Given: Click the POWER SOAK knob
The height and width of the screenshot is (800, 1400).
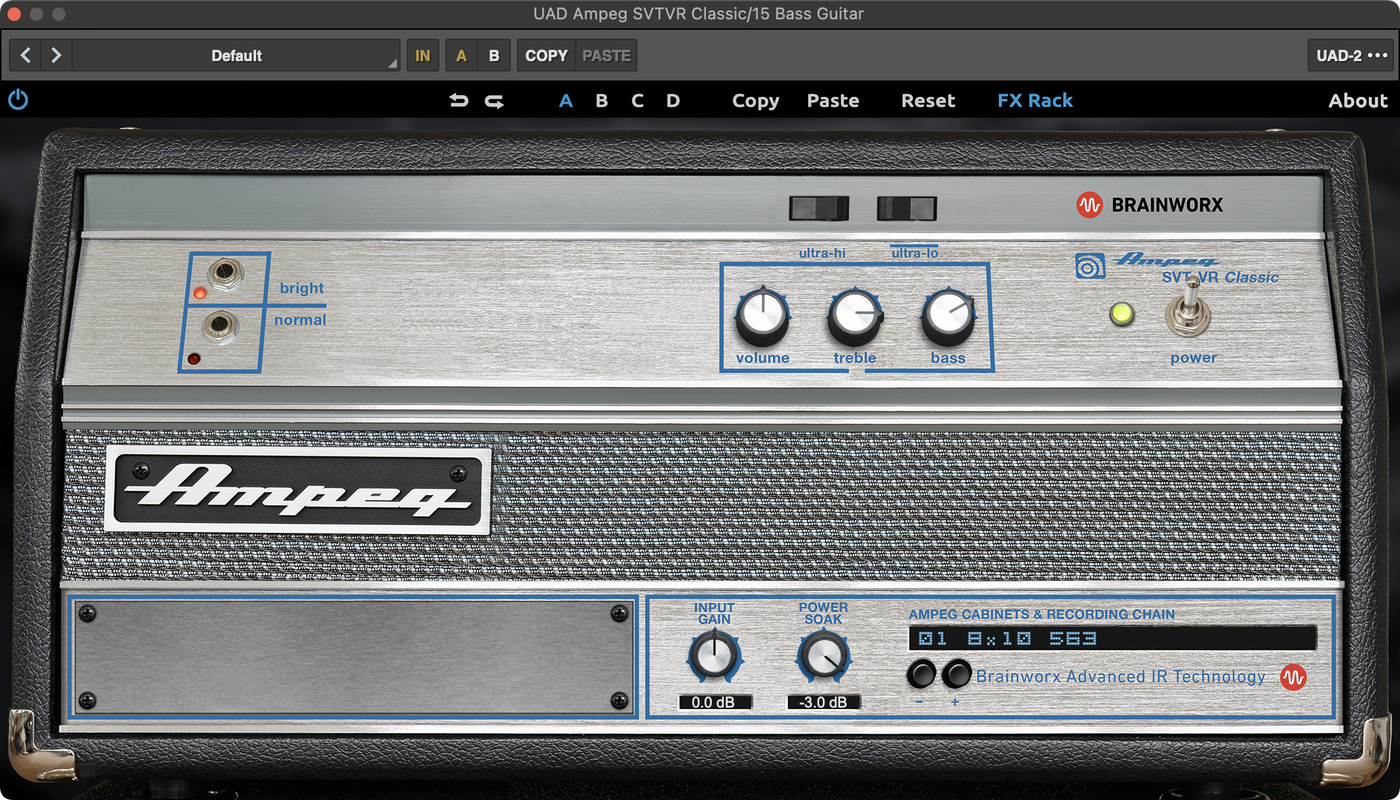Looking at the screenshot, I should coord(823,657).
